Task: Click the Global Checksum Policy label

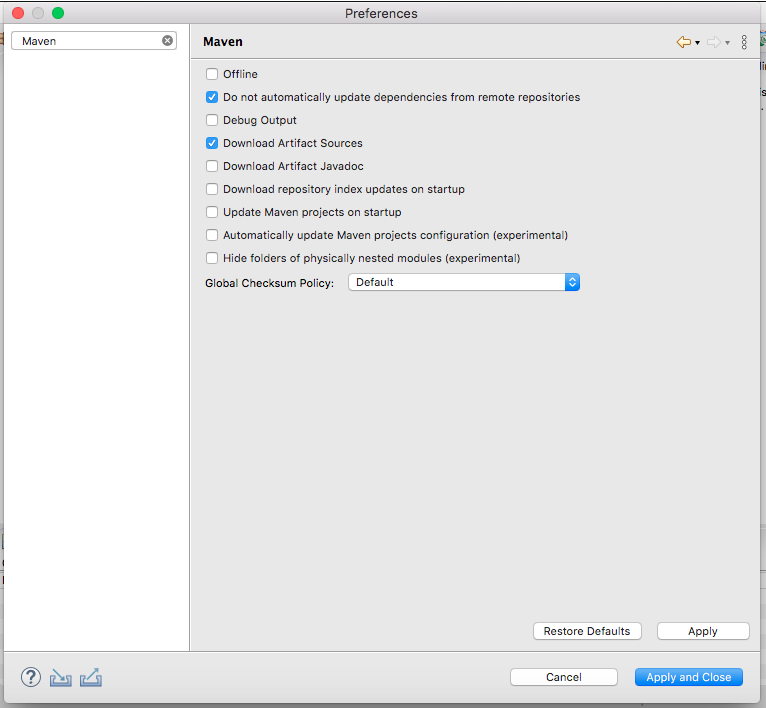Action: pyautogui.click(x=269, y=283)
